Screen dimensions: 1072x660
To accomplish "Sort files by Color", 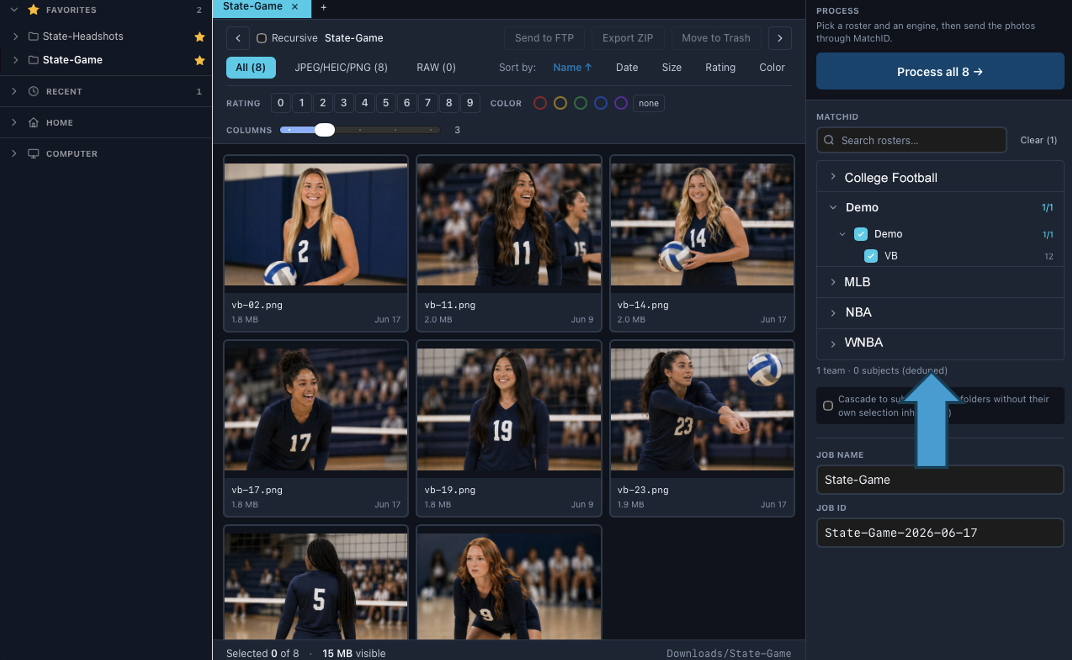I will click(772, 68).
